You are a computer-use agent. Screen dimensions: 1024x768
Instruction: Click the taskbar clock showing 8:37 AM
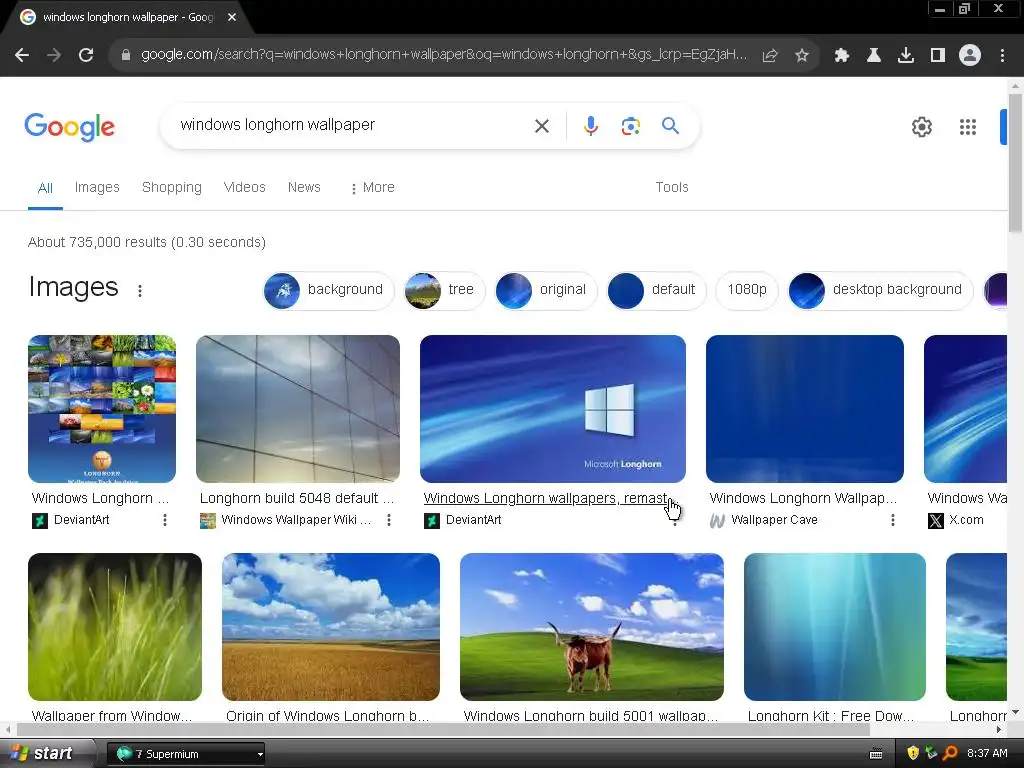tap(987, 753)
